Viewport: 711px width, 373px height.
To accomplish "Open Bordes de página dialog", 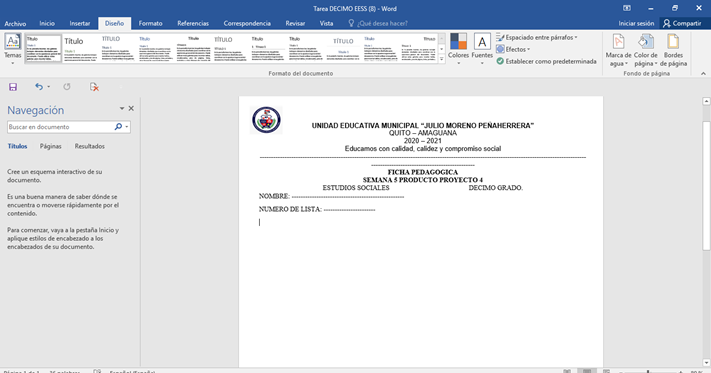I will (x=673, y=50).
